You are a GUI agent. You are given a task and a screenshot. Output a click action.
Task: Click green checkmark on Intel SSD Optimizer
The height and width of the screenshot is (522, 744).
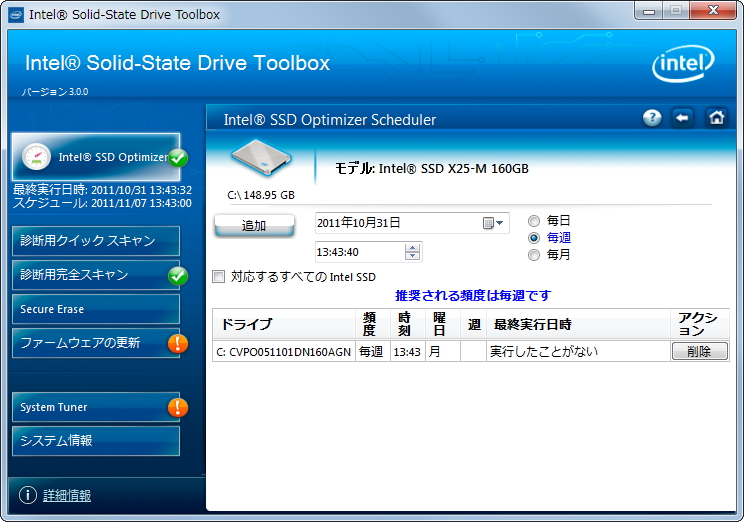(x=178, y=158)
